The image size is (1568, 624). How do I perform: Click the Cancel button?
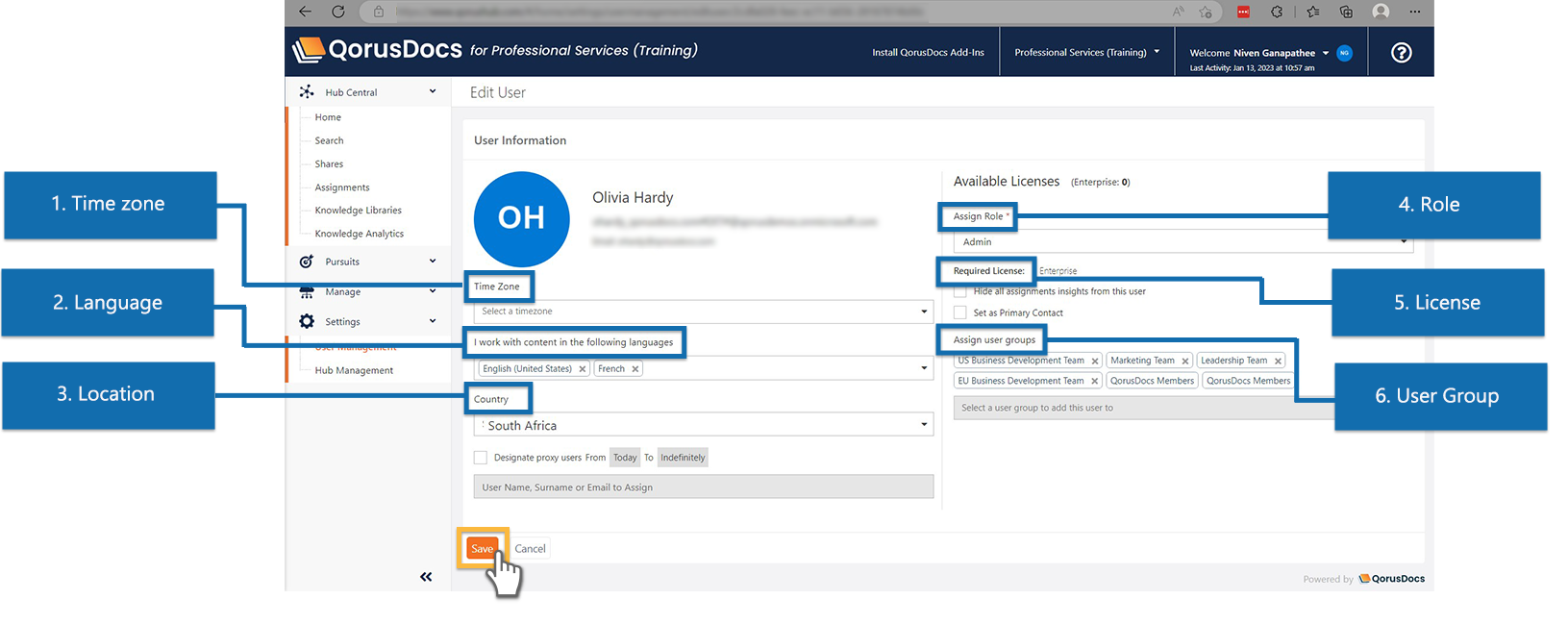point(530,549)
